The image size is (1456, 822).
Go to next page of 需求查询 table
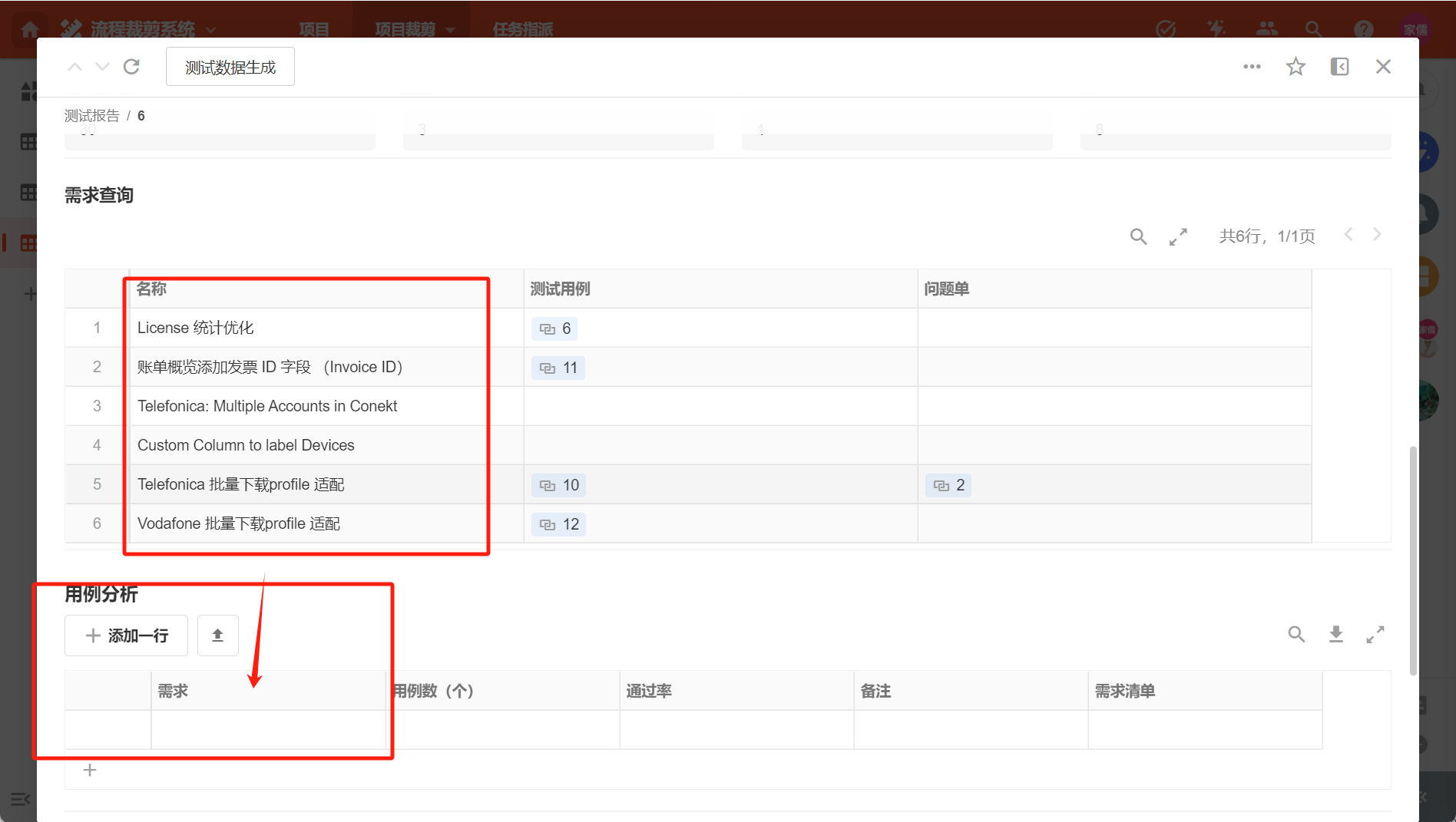[1376, 235]
